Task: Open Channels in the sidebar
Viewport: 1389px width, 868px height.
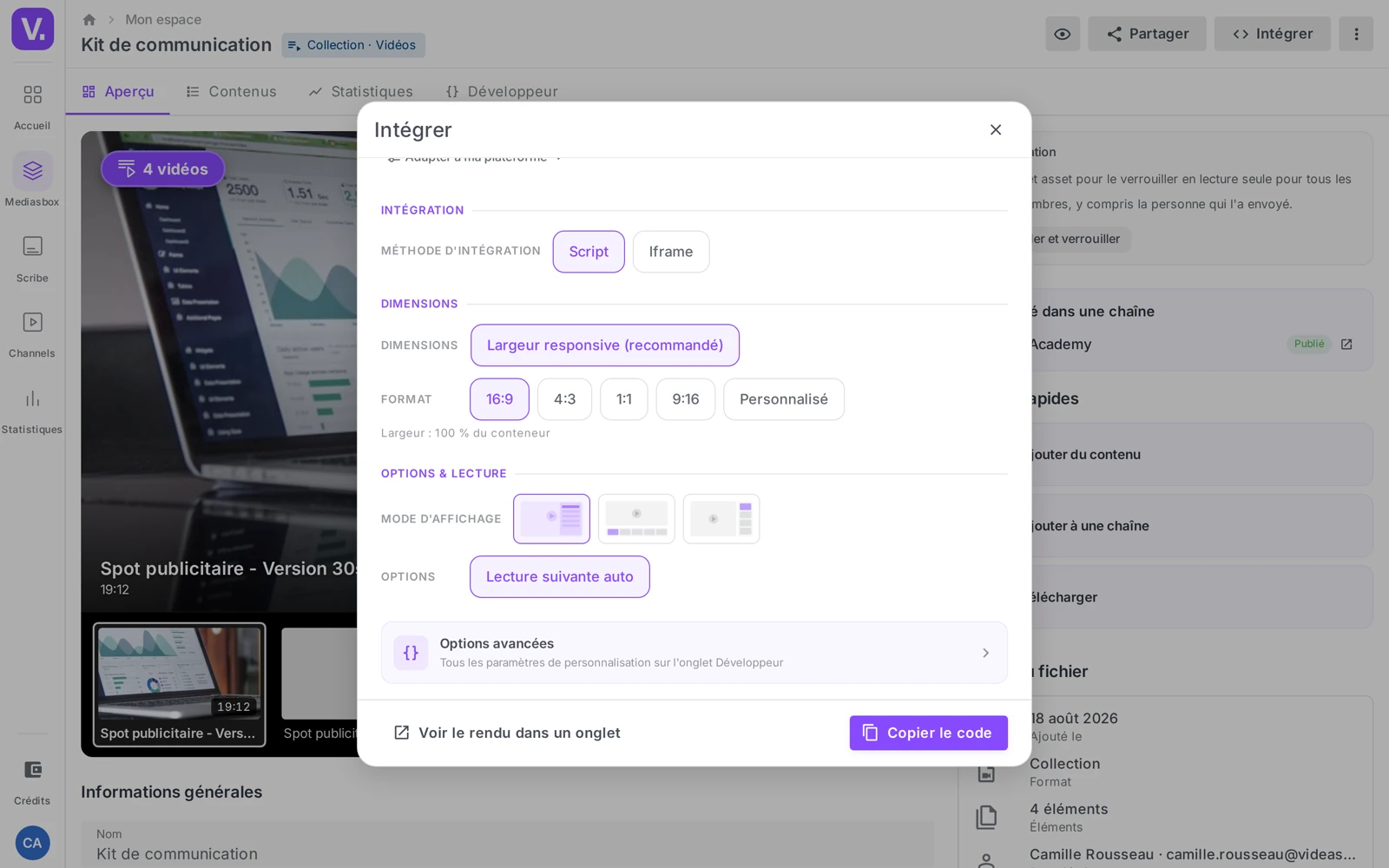Action: pyautogui.click(x=32, y=334)
